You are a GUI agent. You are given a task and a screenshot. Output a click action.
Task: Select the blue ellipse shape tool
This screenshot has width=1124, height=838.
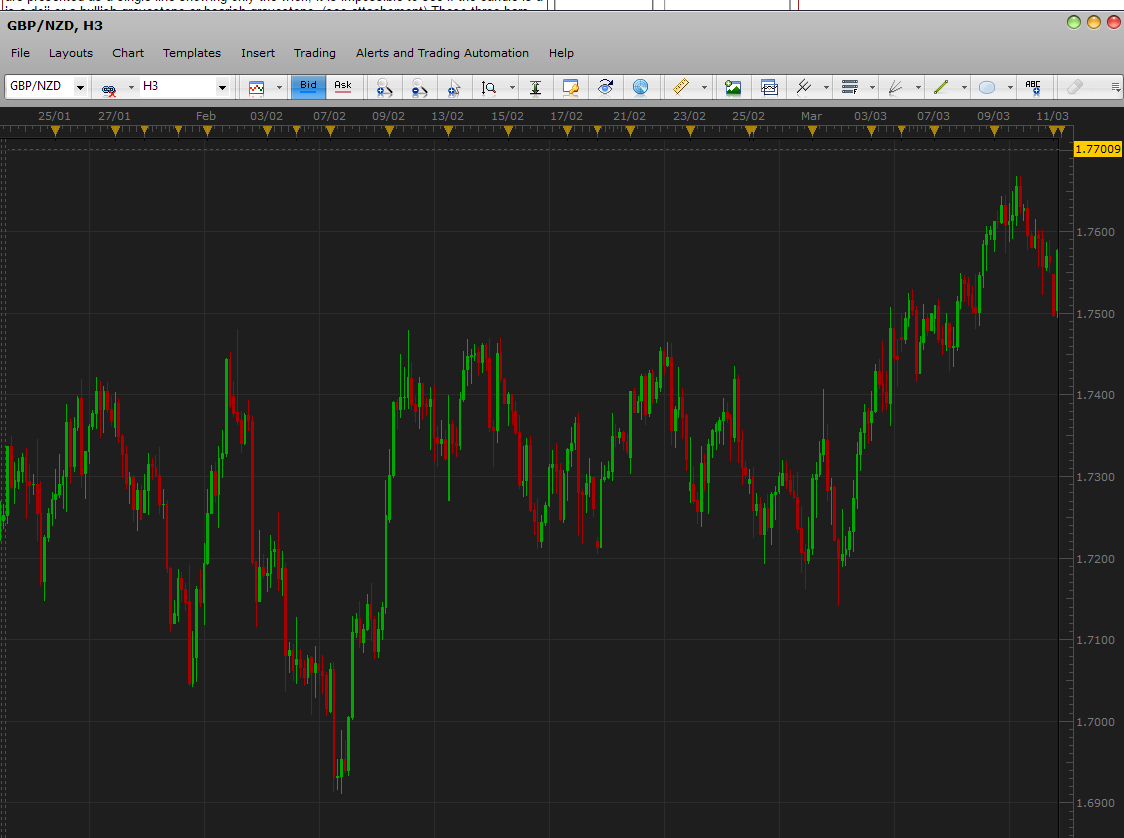coord(987,87)
